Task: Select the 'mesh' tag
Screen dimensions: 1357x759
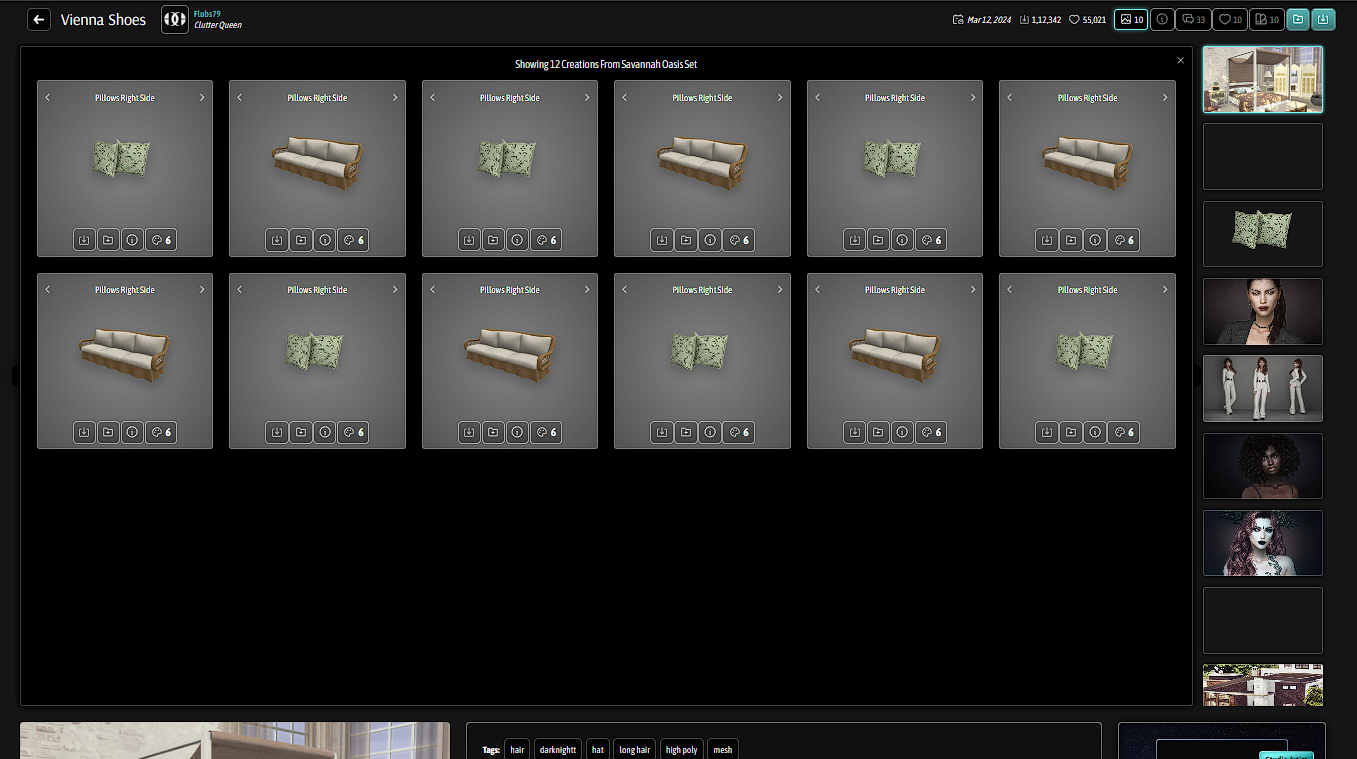Action: coord(723,749)
